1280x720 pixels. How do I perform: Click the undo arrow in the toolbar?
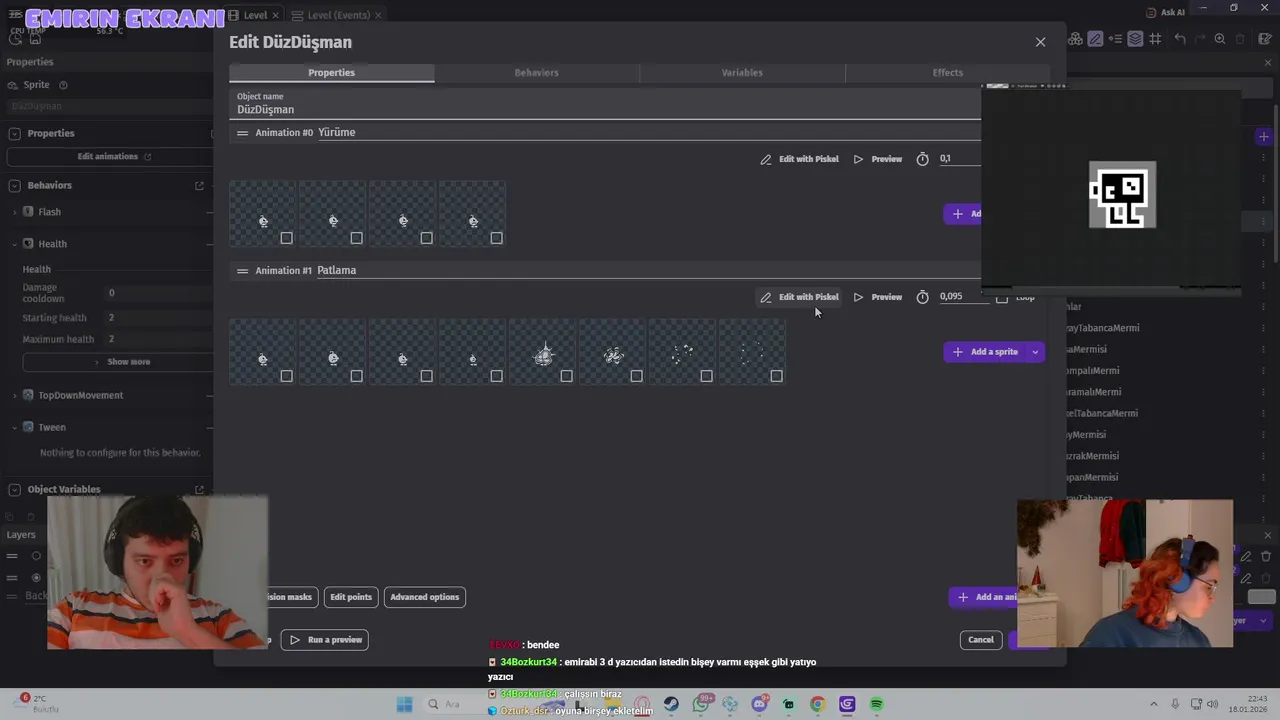click(1180, 39)
